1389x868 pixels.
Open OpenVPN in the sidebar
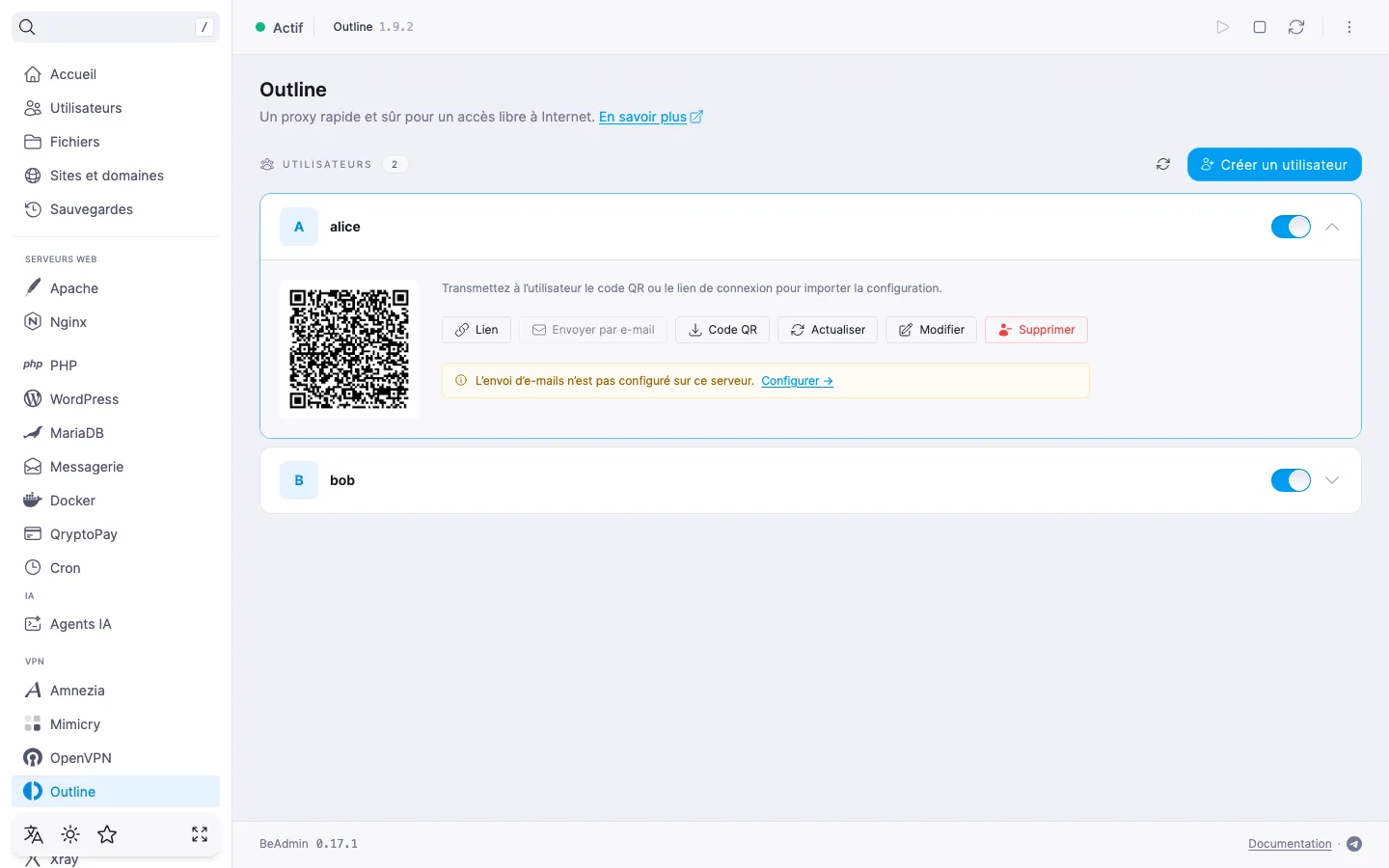coord(116,758)
